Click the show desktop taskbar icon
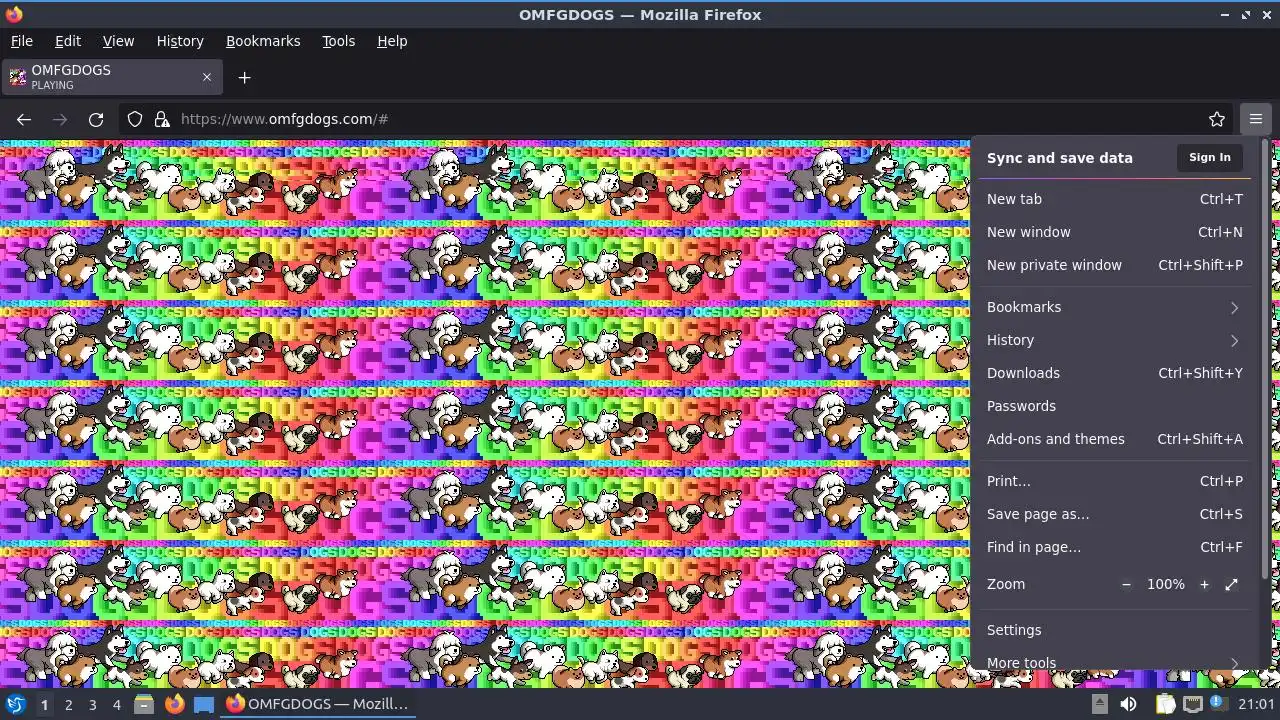The height and width of the screenshot is (720, 1280). (204, 704)
